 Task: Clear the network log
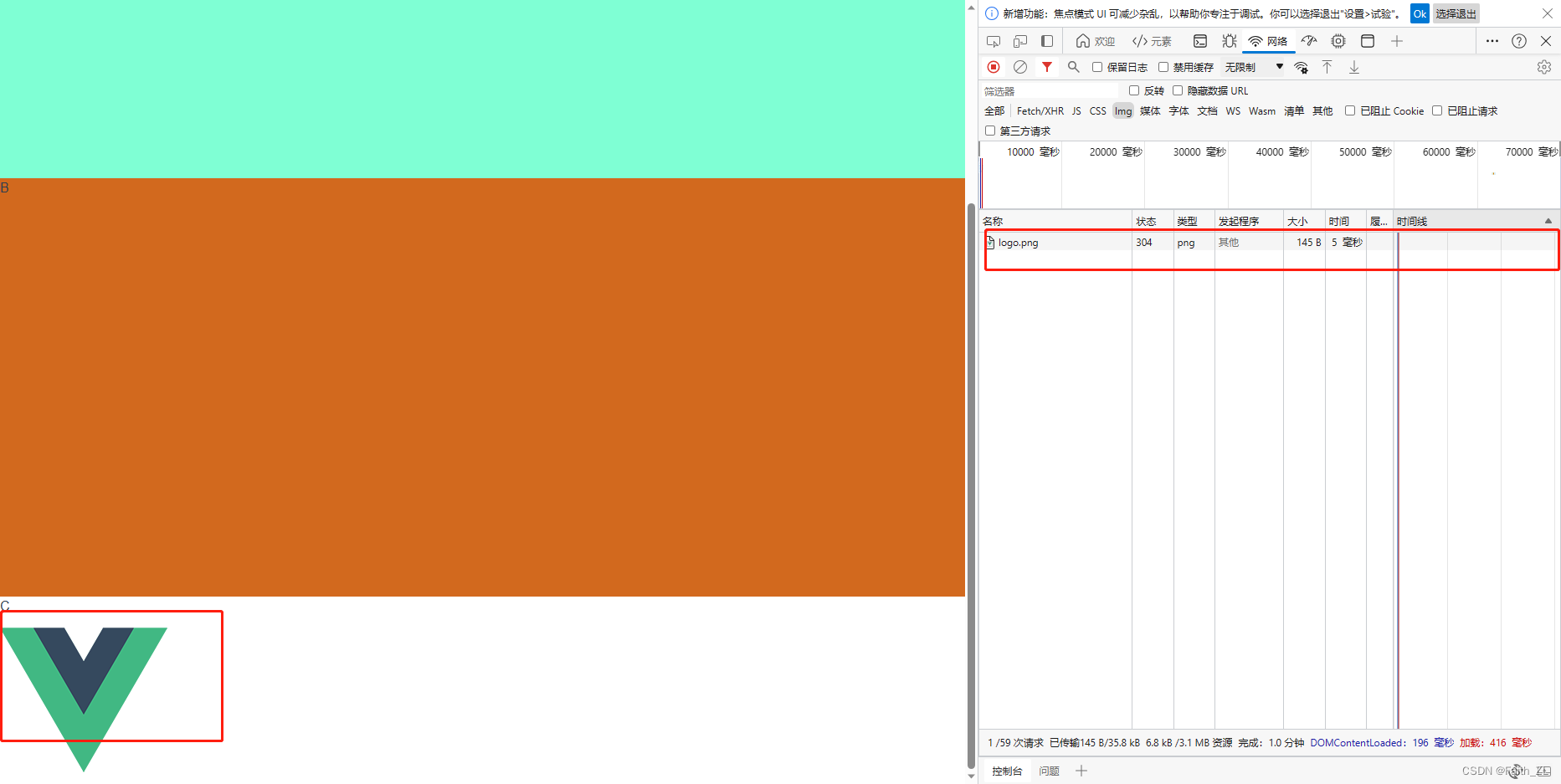(1020, 67)
